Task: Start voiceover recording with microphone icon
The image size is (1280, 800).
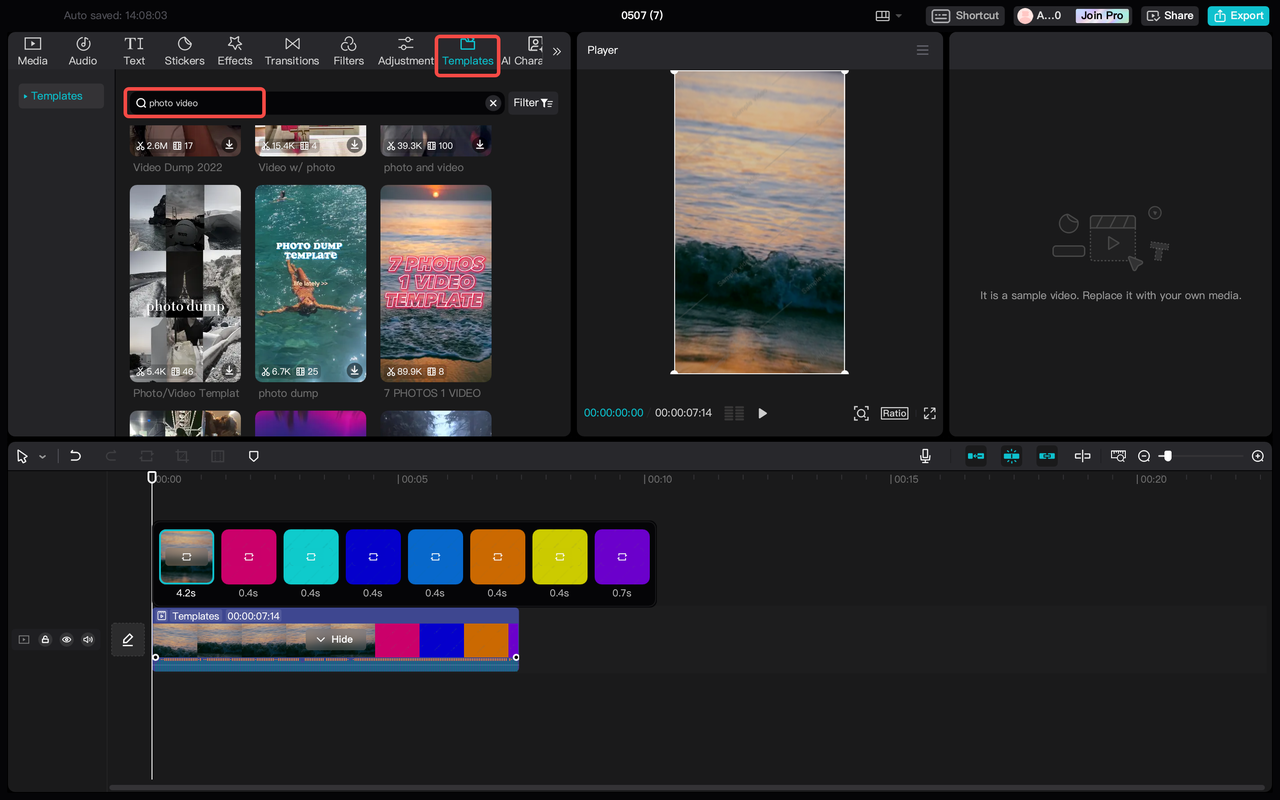Action: click(x=925, y=456)
